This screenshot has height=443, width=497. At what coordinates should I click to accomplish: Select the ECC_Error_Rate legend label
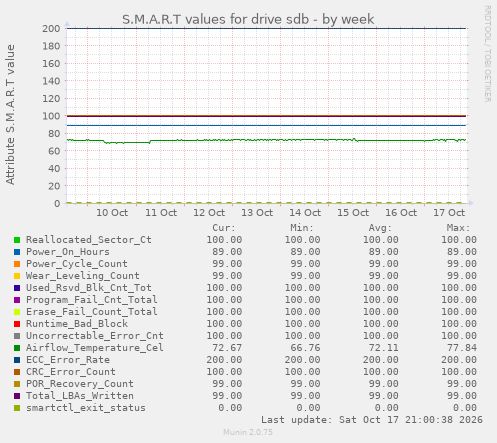(x=68, y=360)
